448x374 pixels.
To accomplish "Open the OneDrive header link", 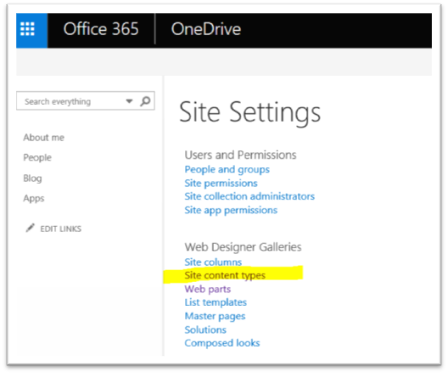I will (206, 29).
